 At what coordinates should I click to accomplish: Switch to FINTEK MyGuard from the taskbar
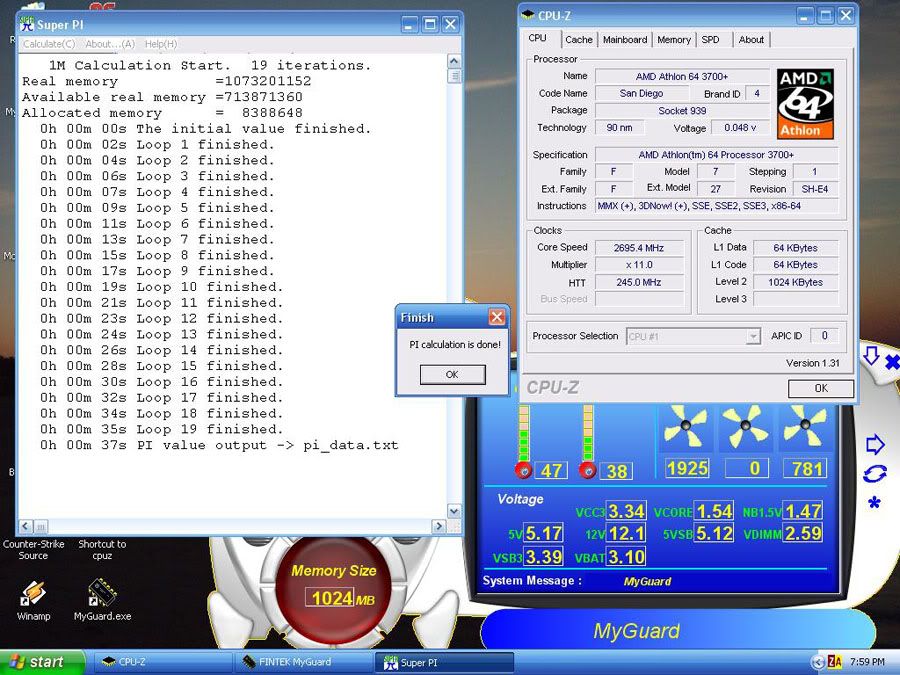[303, 662]
